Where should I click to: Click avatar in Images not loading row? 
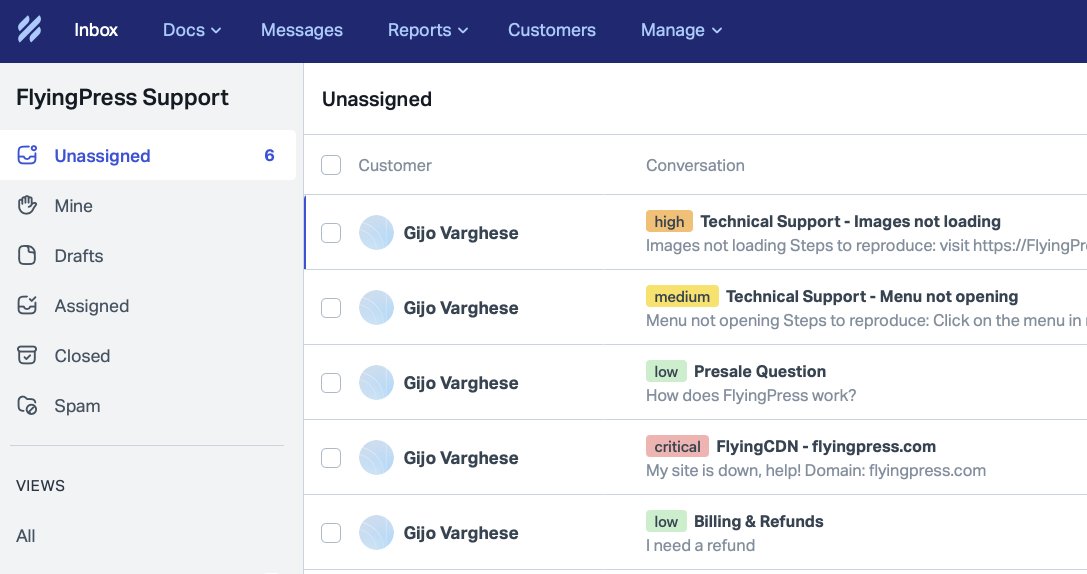(x=376, y=232)
